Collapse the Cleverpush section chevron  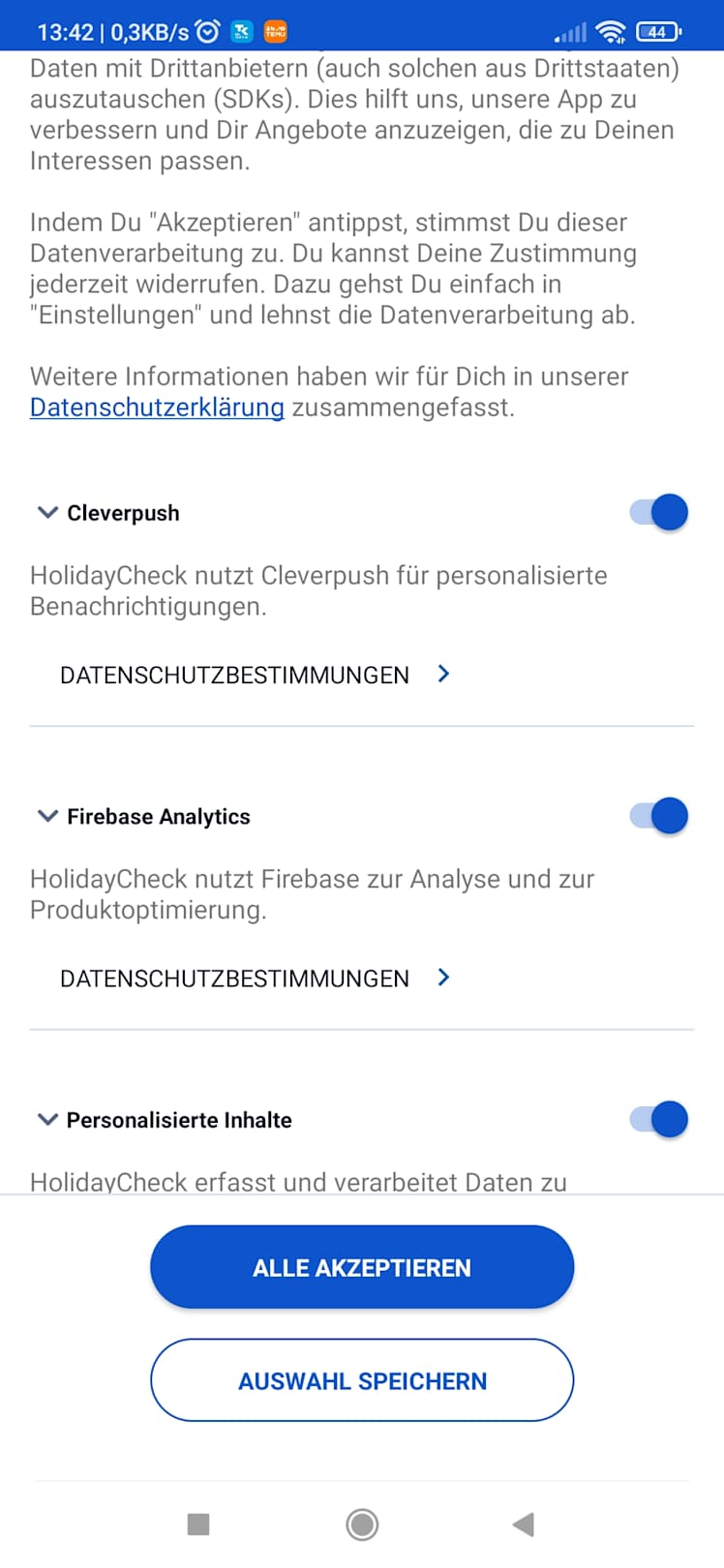click(x=46, y=513)
